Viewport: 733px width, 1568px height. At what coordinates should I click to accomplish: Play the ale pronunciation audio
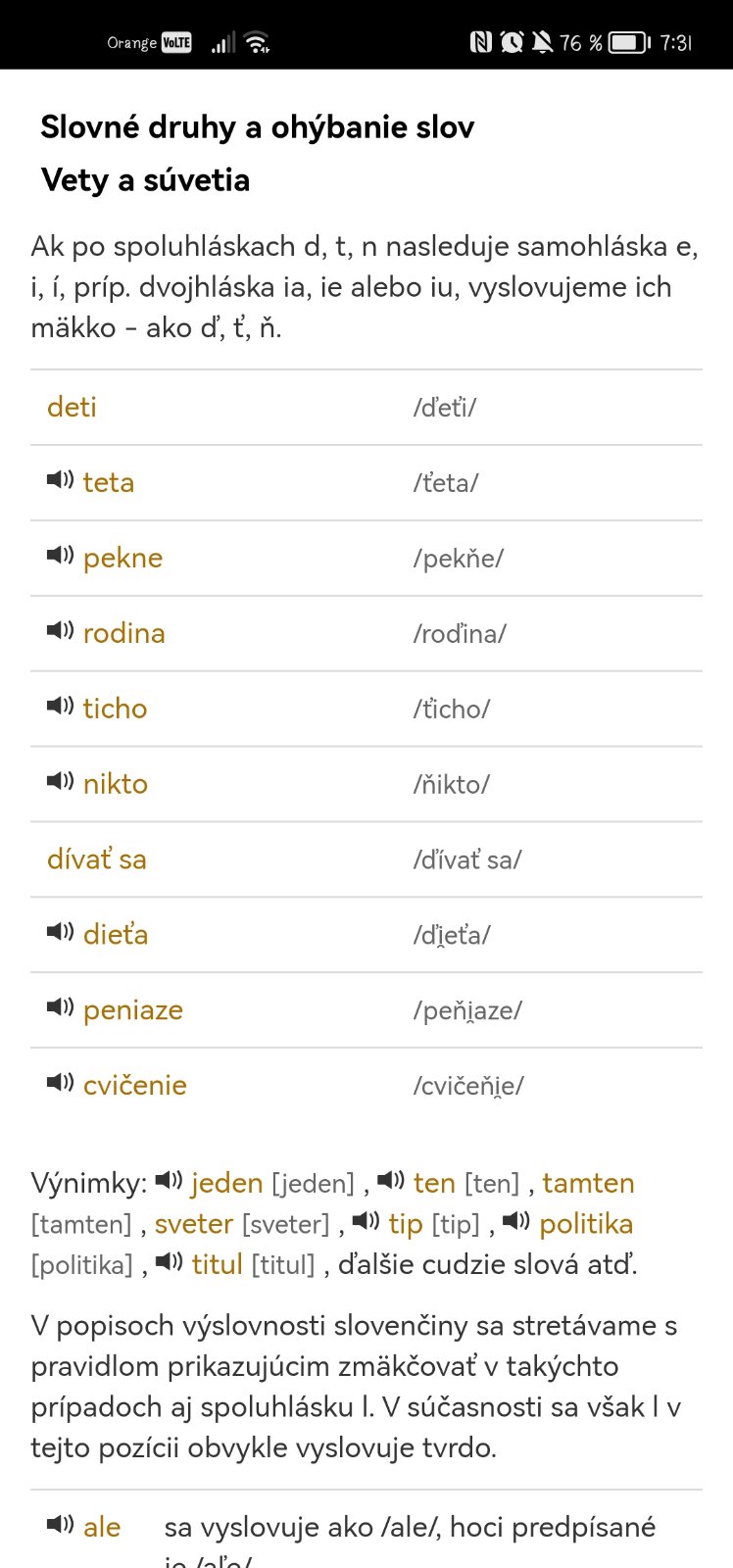(60, 1525)
